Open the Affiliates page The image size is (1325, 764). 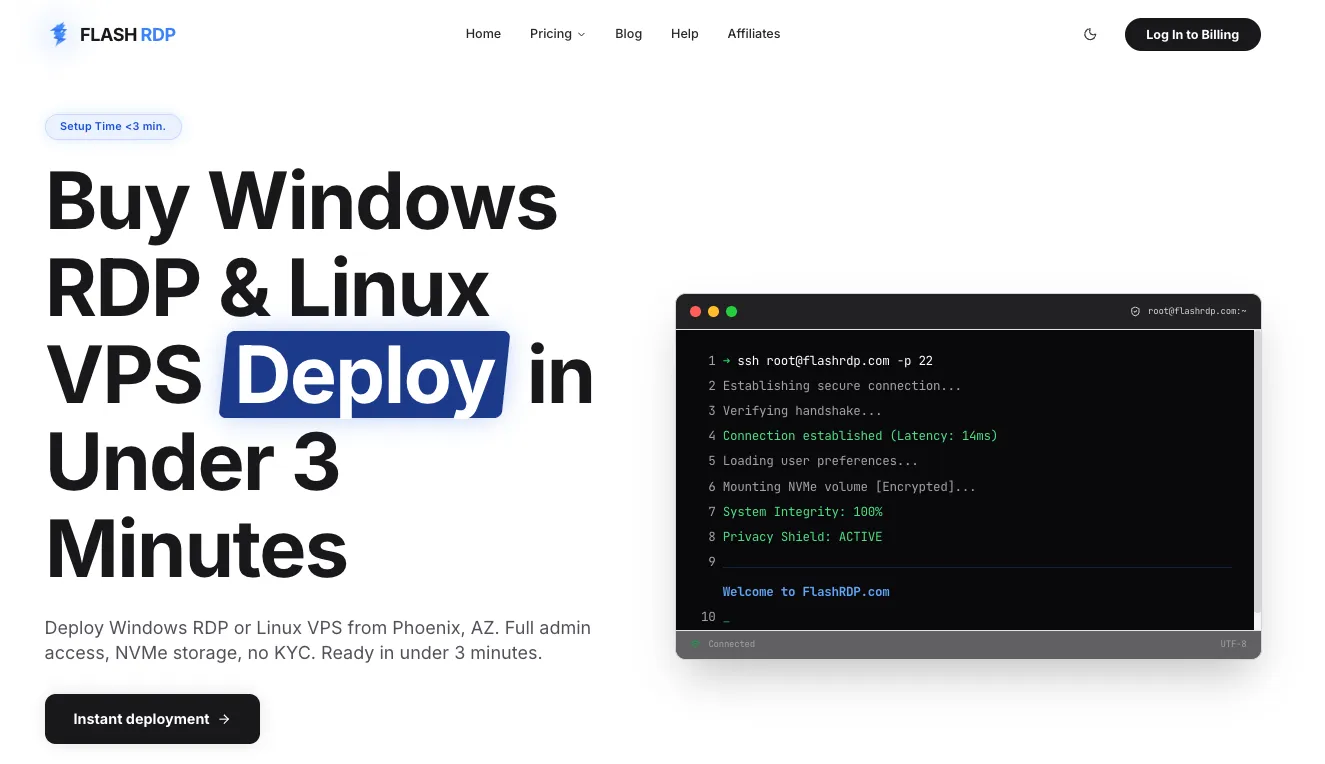[753, 34]
